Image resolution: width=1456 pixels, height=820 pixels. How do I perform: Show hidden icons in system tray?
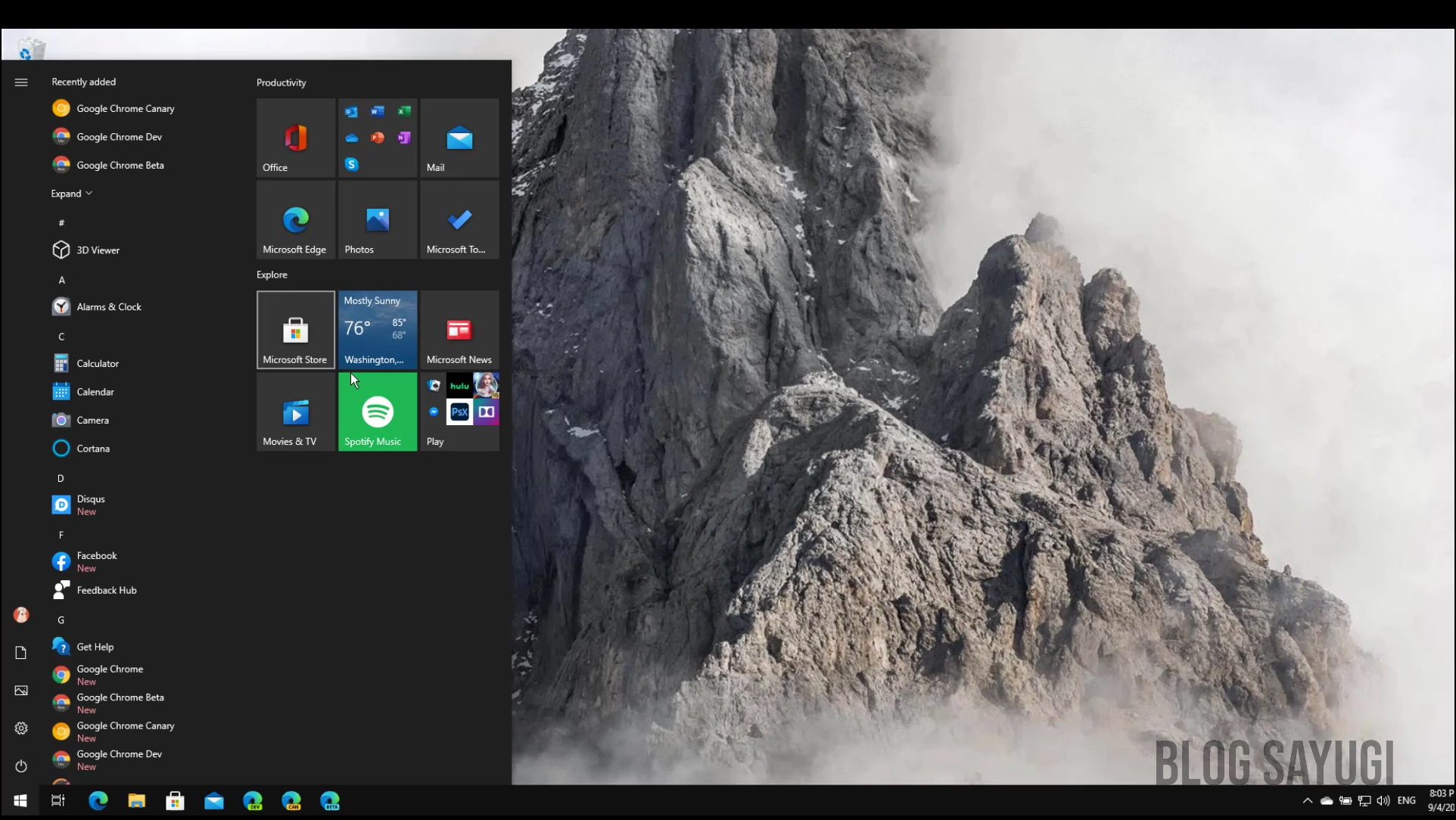click(x=1307, y=800)
